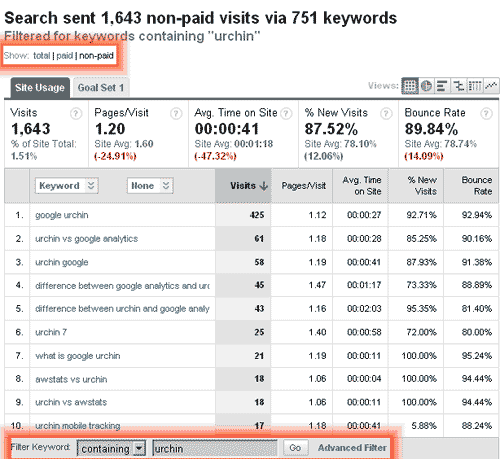
Task: Open help icon beside % New Visits
Action: (x=386, y=114)
